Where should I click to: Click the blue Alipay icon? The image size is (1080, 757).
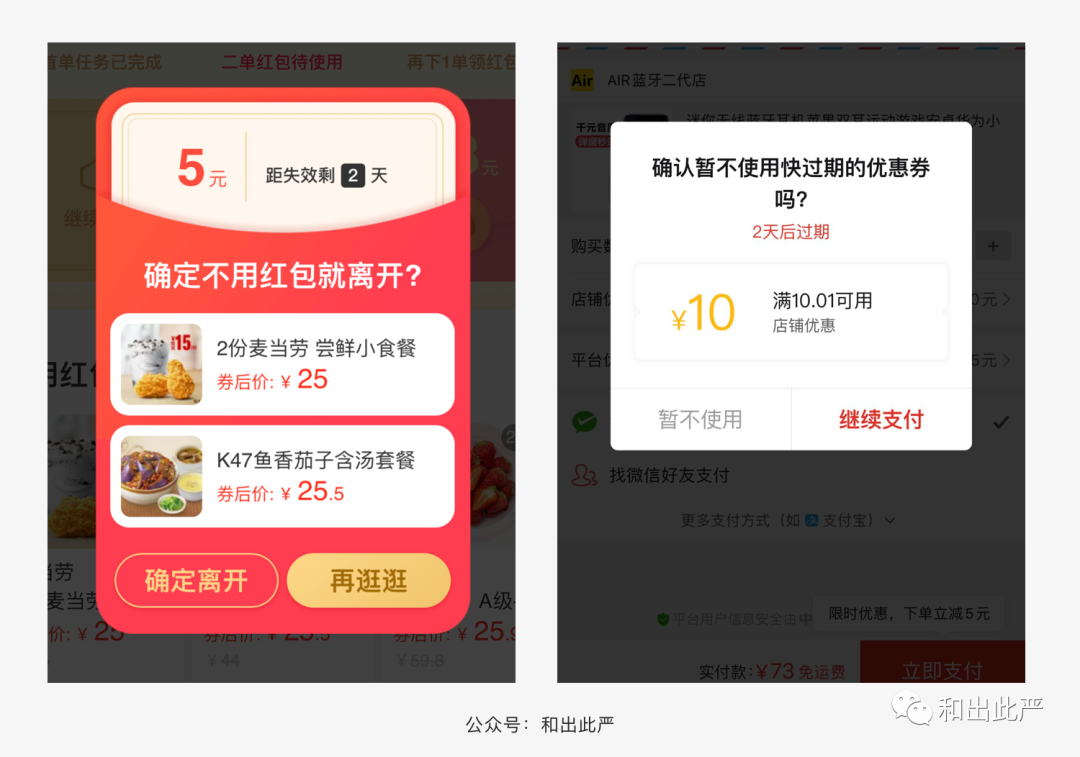pyautogui.click(x=811, y=520)
